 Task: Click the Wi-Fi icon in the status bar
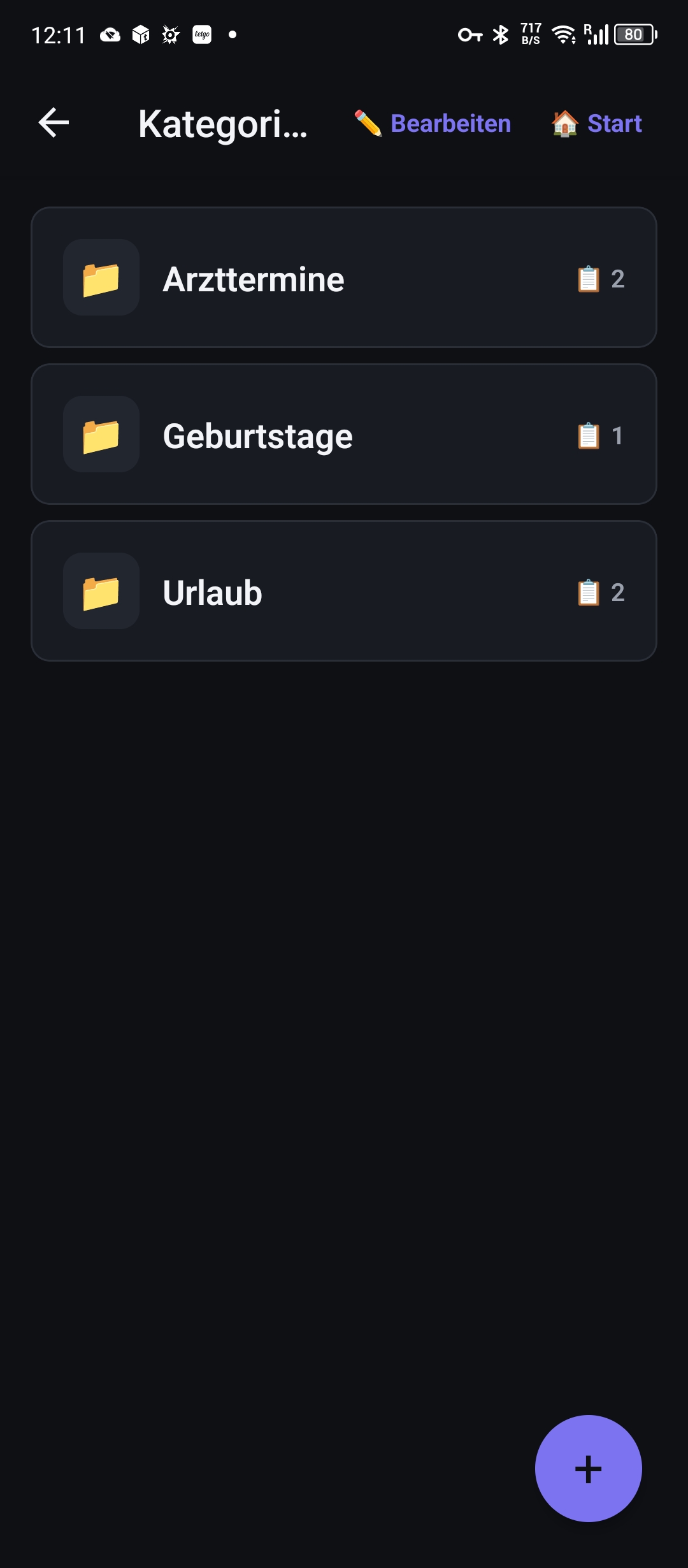[x=563, y=35]
